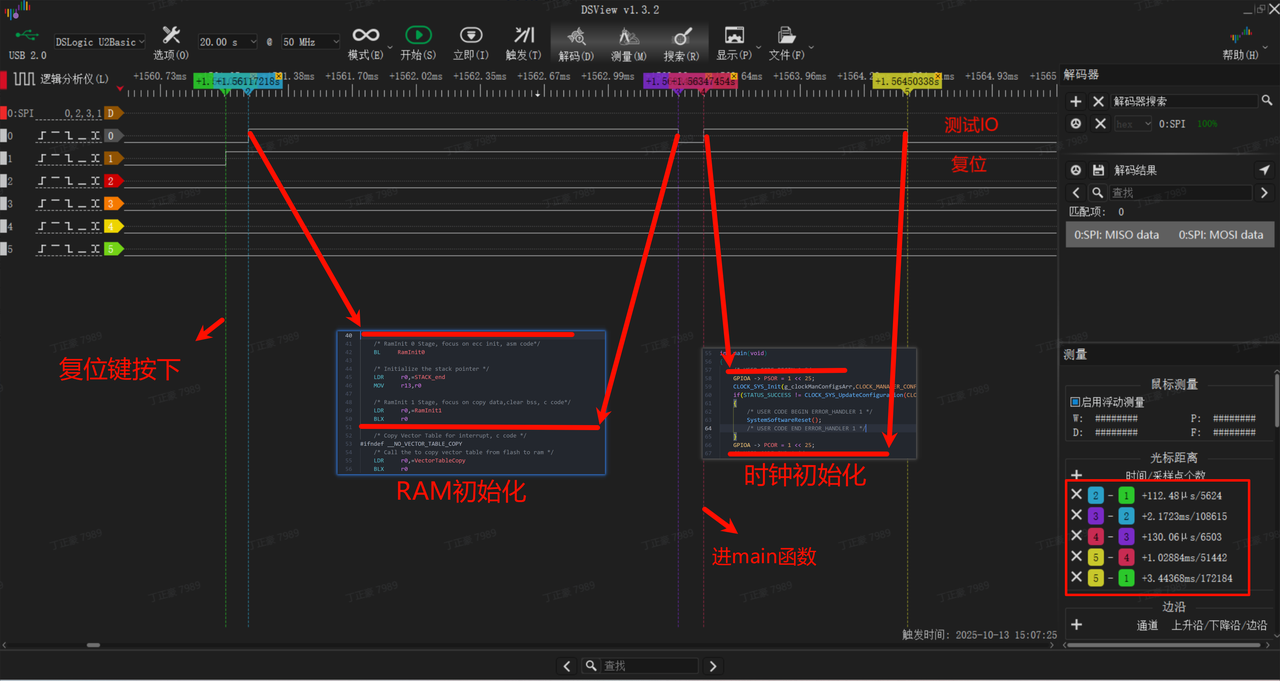Click the 立即 (Instant) capture icon

pyautogui.click(x=470, y=38)
